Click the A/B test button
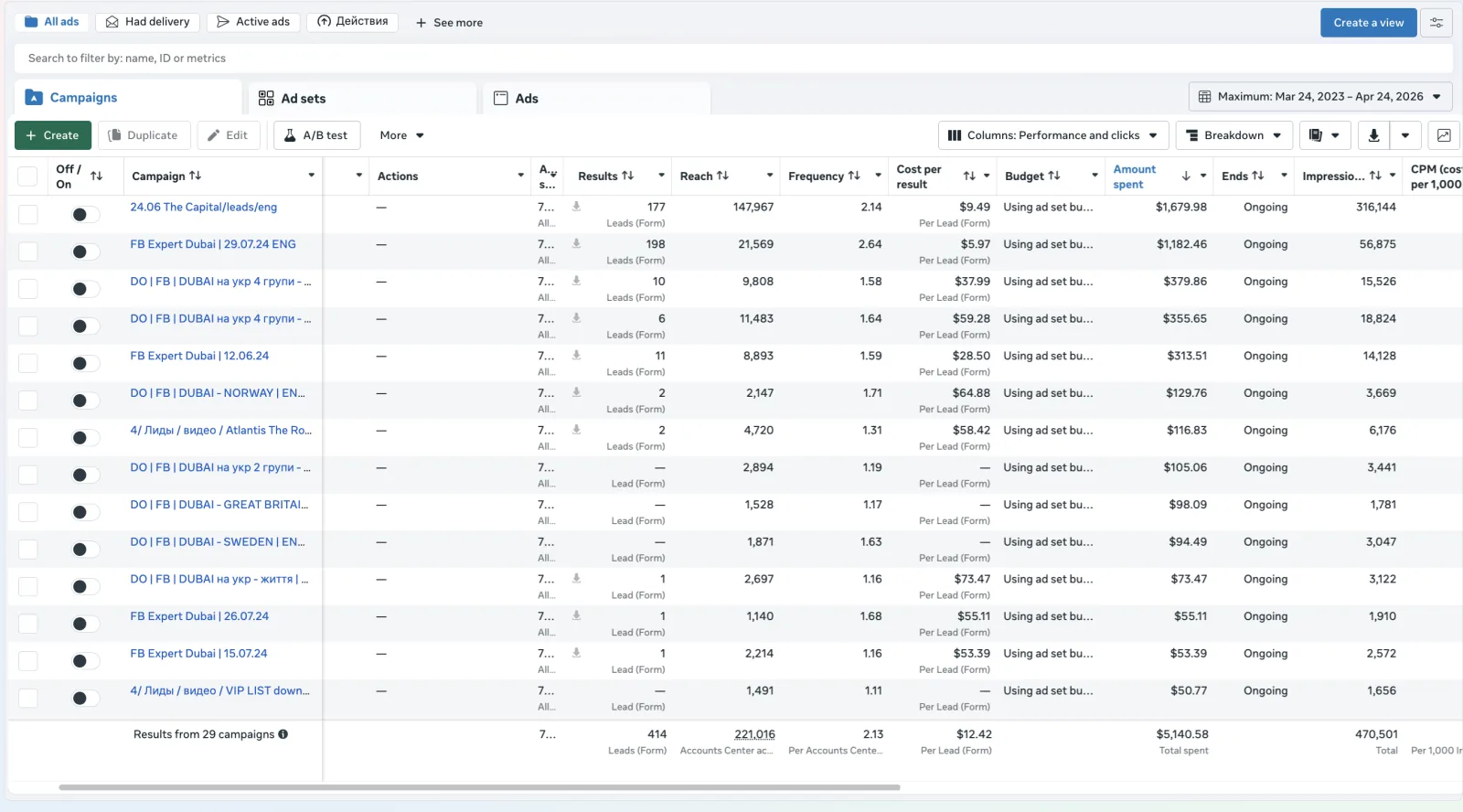This screenshot has height=812, width=1463. [316, 135]
